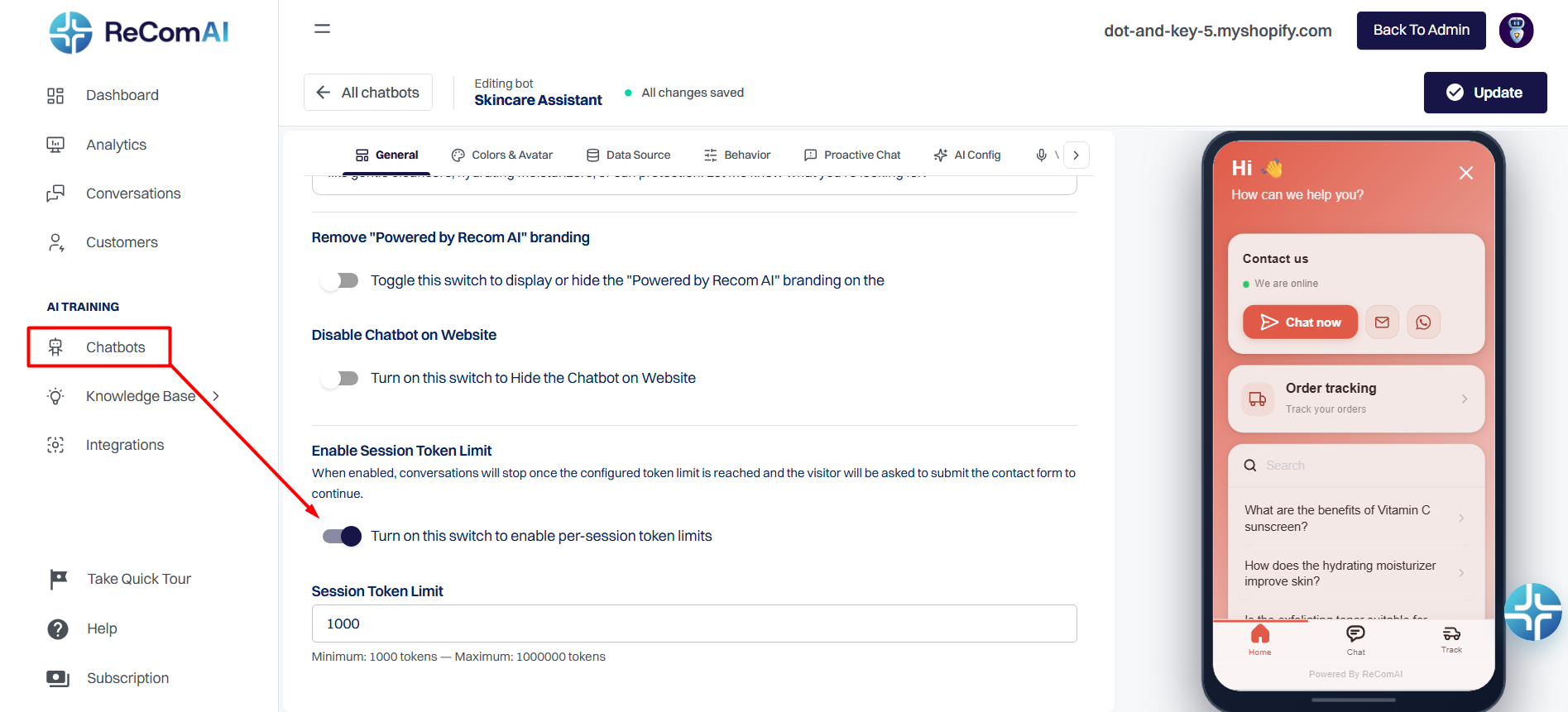Switch to the Proactive Chat tab
Viewport: 1568px width, 712px height.
click(852, 155)
